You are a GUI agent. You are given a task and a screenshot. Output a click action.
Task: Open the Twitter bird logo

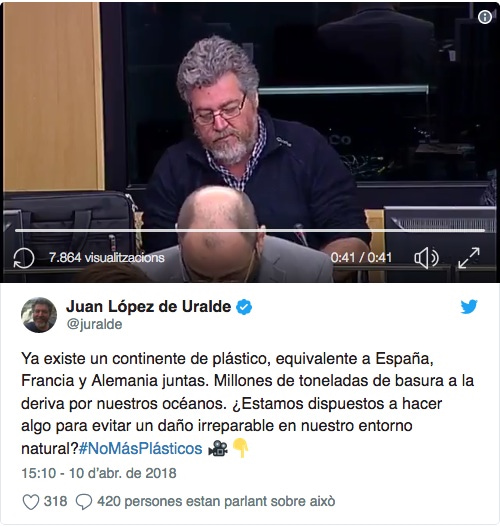[469, 306]
